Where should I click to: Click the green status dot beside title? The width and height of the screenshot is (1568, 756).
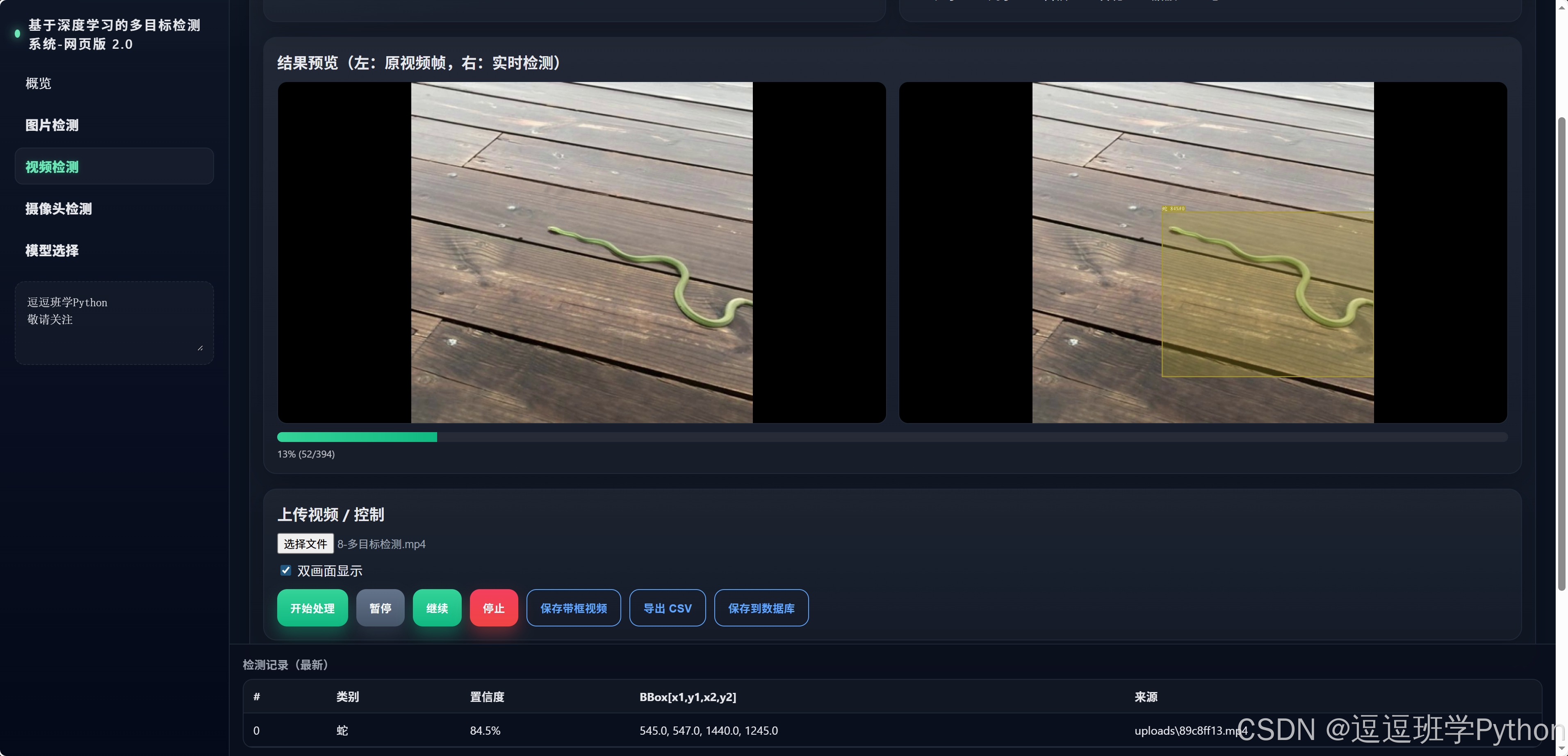17,34
